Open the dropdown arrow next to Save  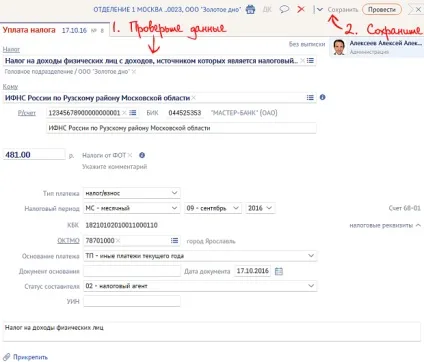(x=320, y=9)
